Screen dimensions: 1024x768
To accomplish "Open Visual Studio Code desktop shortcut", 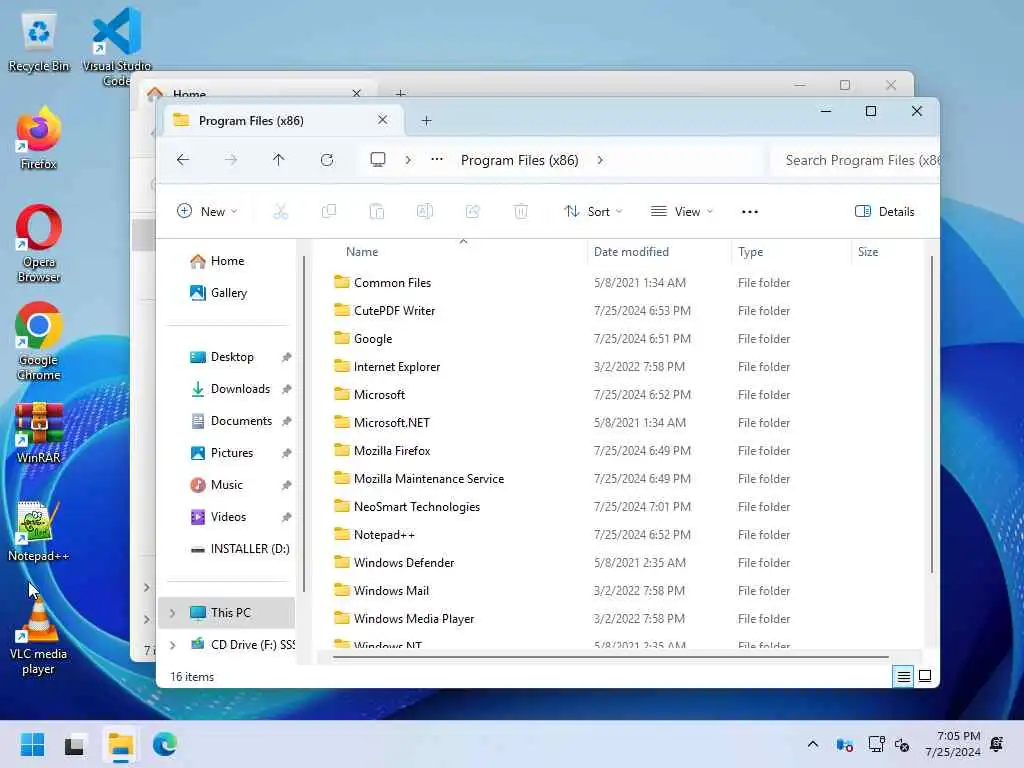I will [116, 47].
